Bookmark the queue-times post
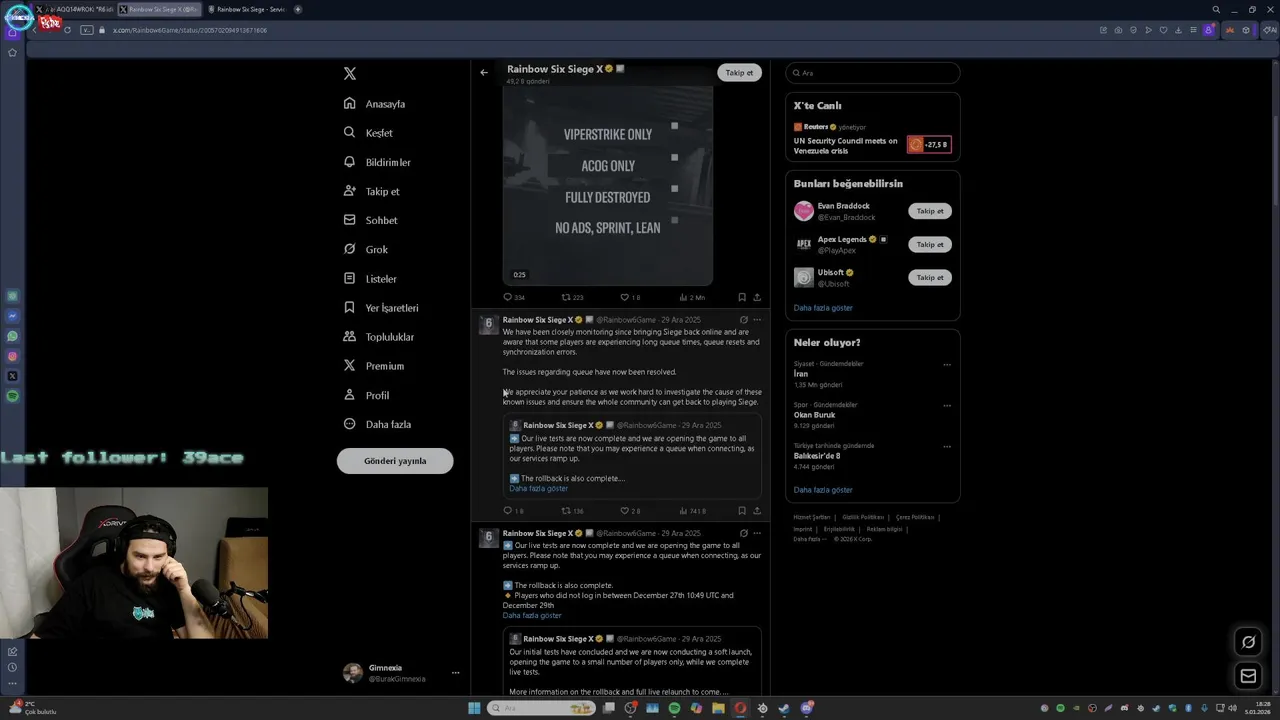 click(741, 511)
